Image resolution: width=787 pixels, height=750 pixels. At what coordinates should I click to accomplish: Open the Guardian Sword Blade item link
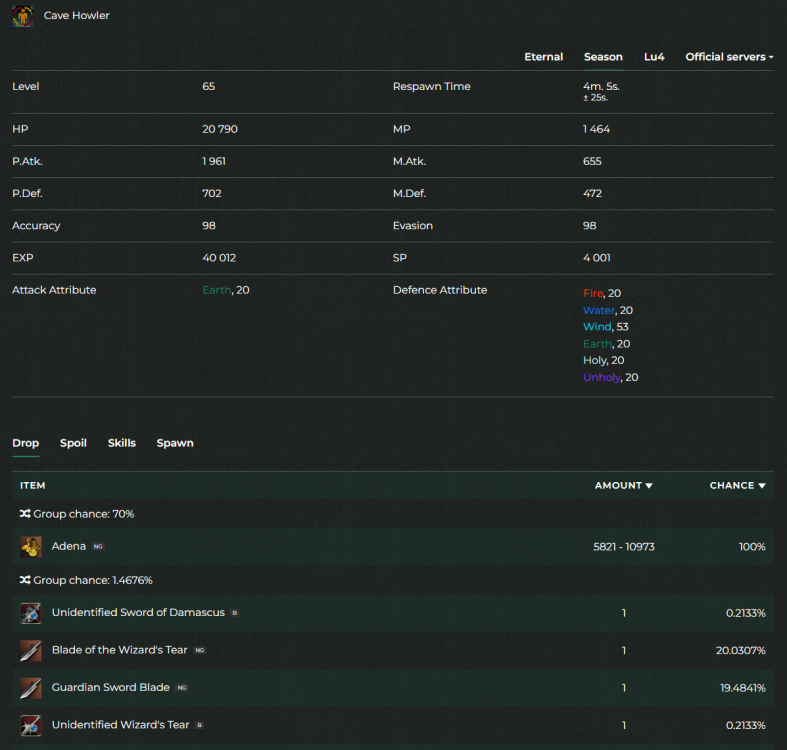tap(110, 688)
